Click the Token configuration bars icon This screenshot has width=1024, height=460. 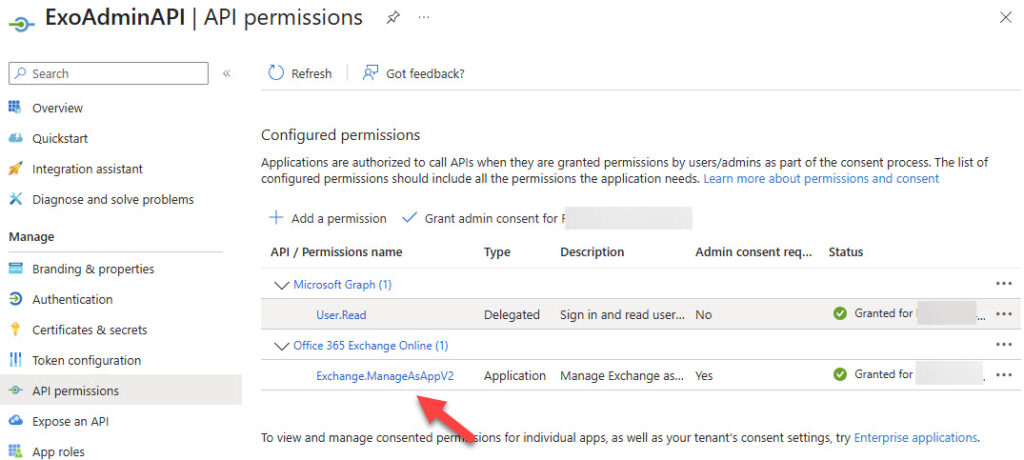coord(16,360)
